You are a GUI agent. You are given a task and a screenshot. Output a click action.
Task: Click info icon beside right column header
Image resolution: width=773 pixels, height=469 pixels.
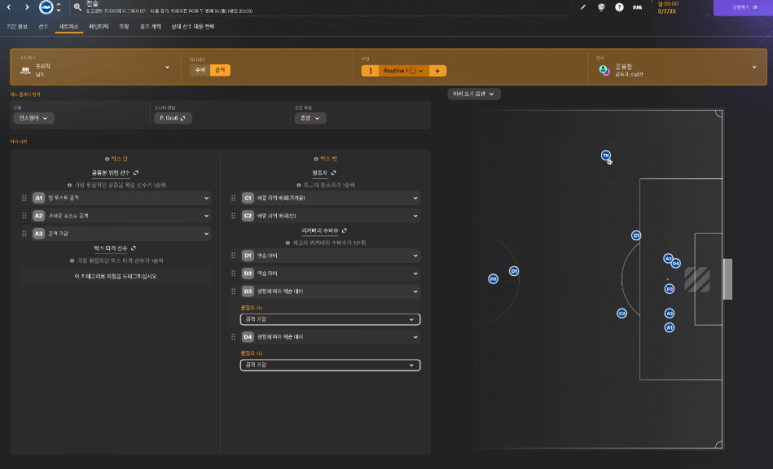pyautogui.click(x=316, y=159)
